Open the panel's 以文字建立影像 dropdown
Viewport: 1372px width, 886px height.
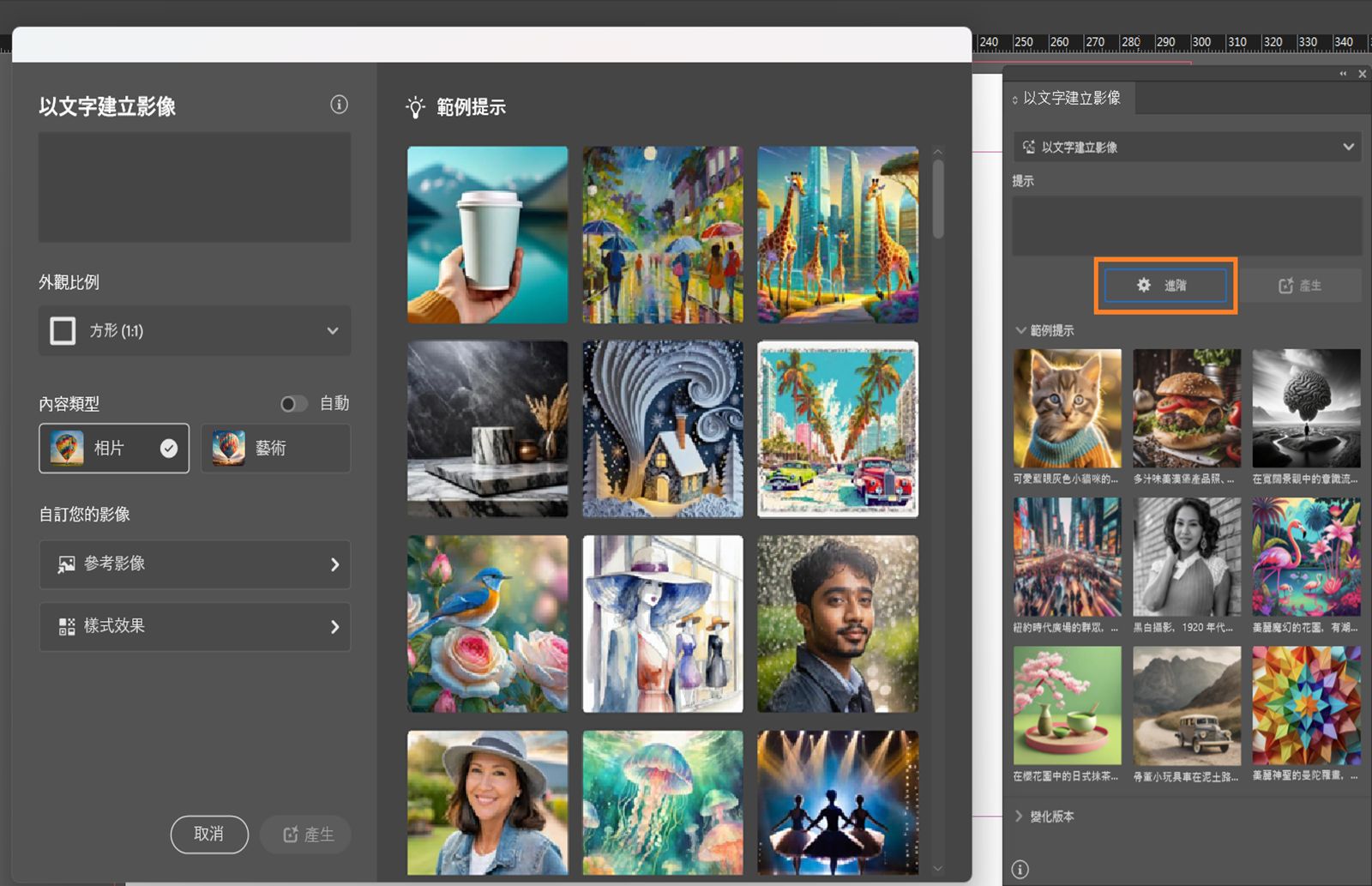pos(1187,147)
